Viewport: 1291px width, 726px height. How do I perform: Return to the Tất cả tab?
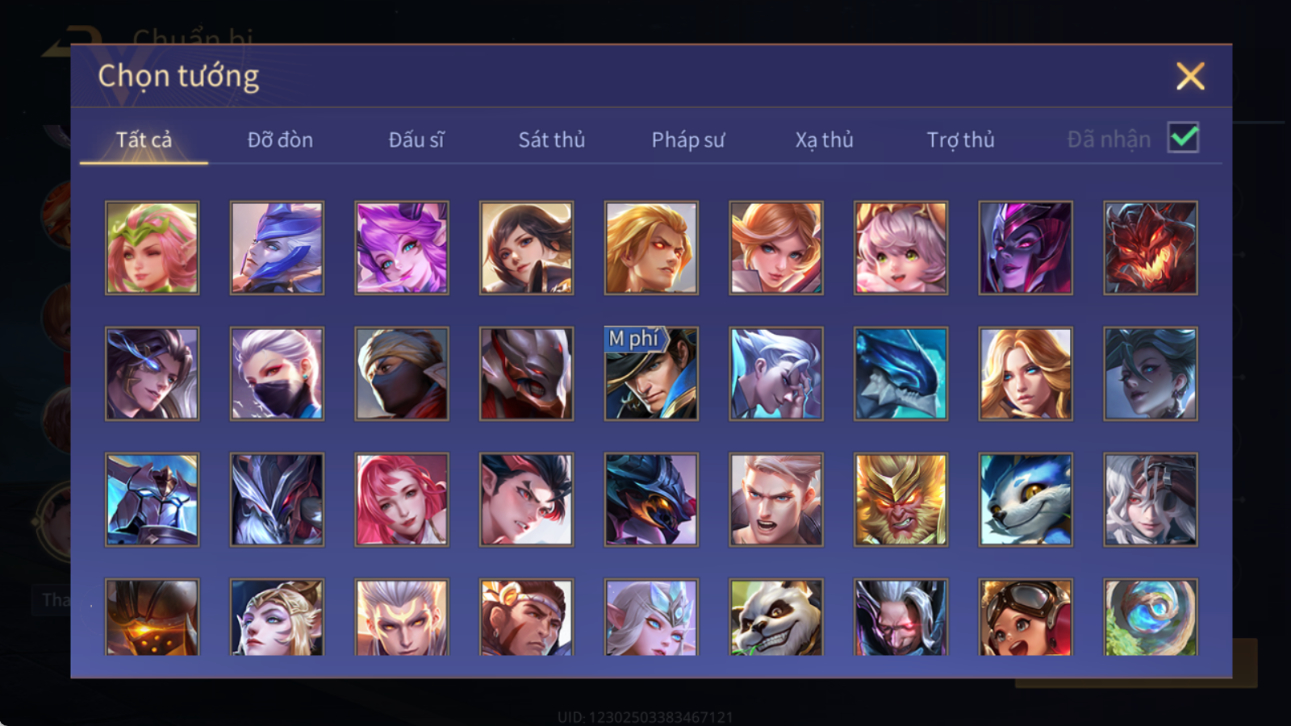pyautogui.click(x=144, y=140)
